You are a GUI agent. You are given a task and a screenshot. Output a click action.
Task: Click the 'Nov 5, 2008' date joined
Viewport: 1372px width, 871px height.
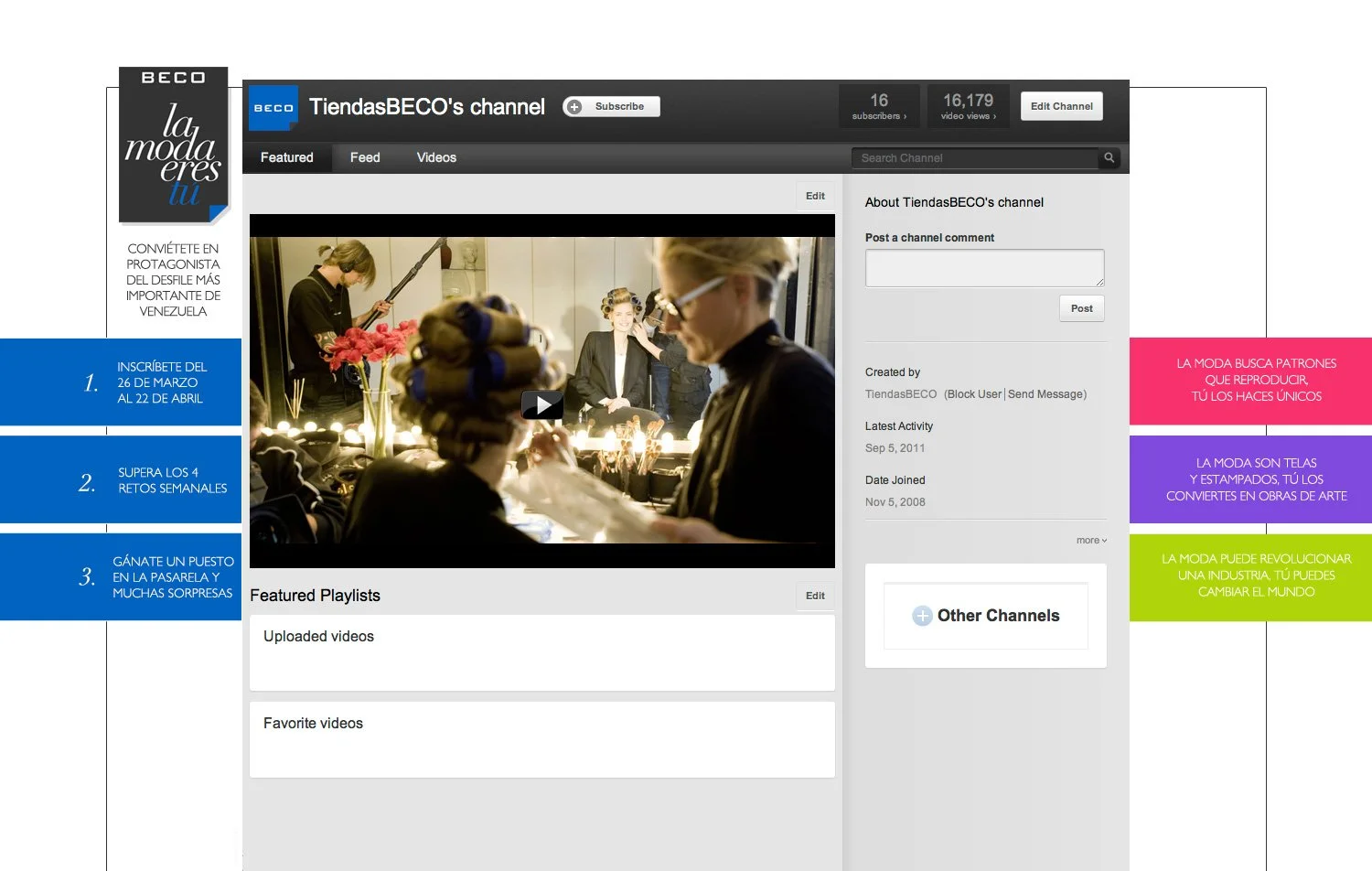895,502
